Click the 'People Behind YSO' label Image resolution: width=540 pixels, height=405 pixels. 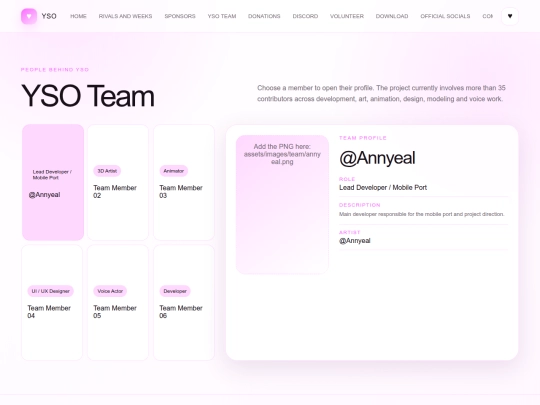(x=55, y=70)
